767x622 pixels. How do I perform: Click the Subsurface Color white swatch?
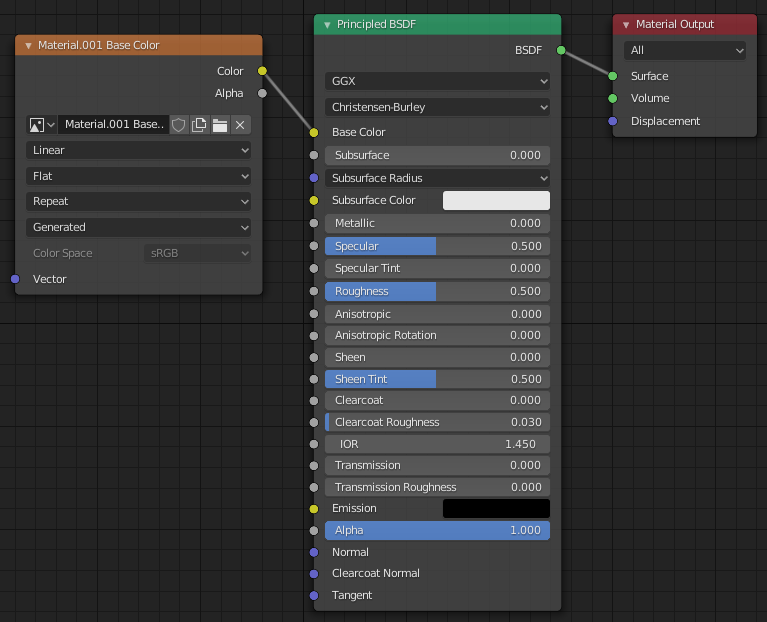(x=496, y=200)
